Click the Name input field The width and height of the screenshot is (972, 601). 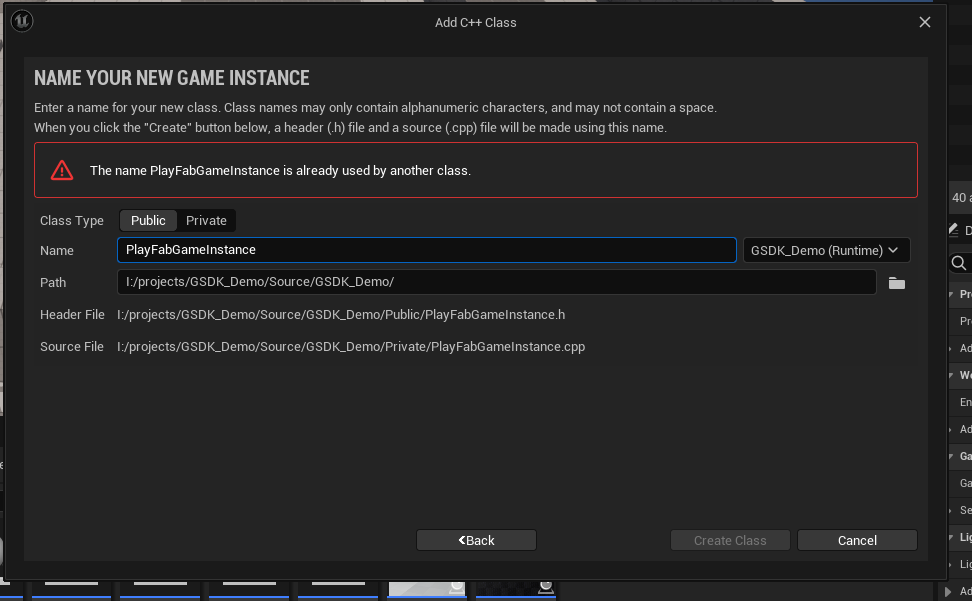[x=426, y=250]
